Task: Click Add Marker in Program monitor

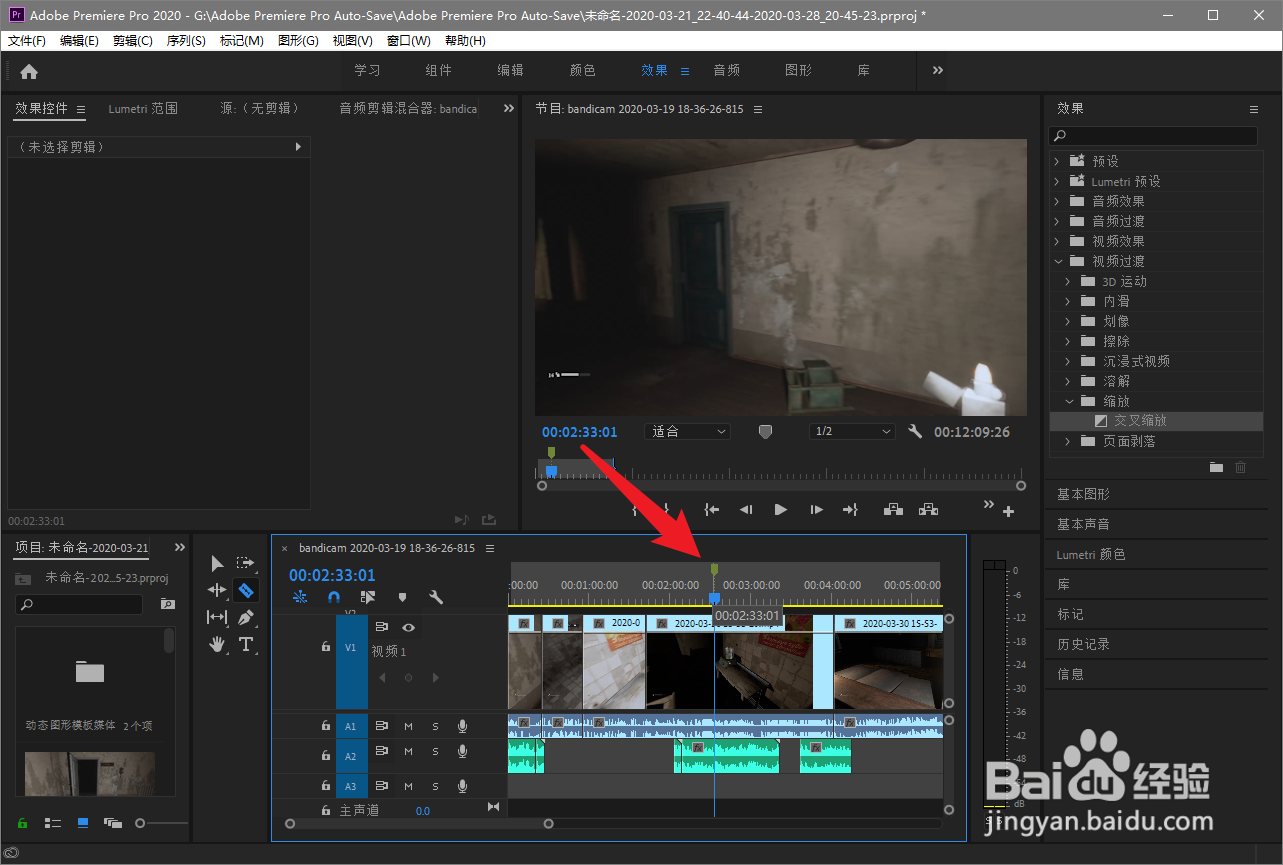Action: coord(766,431)
